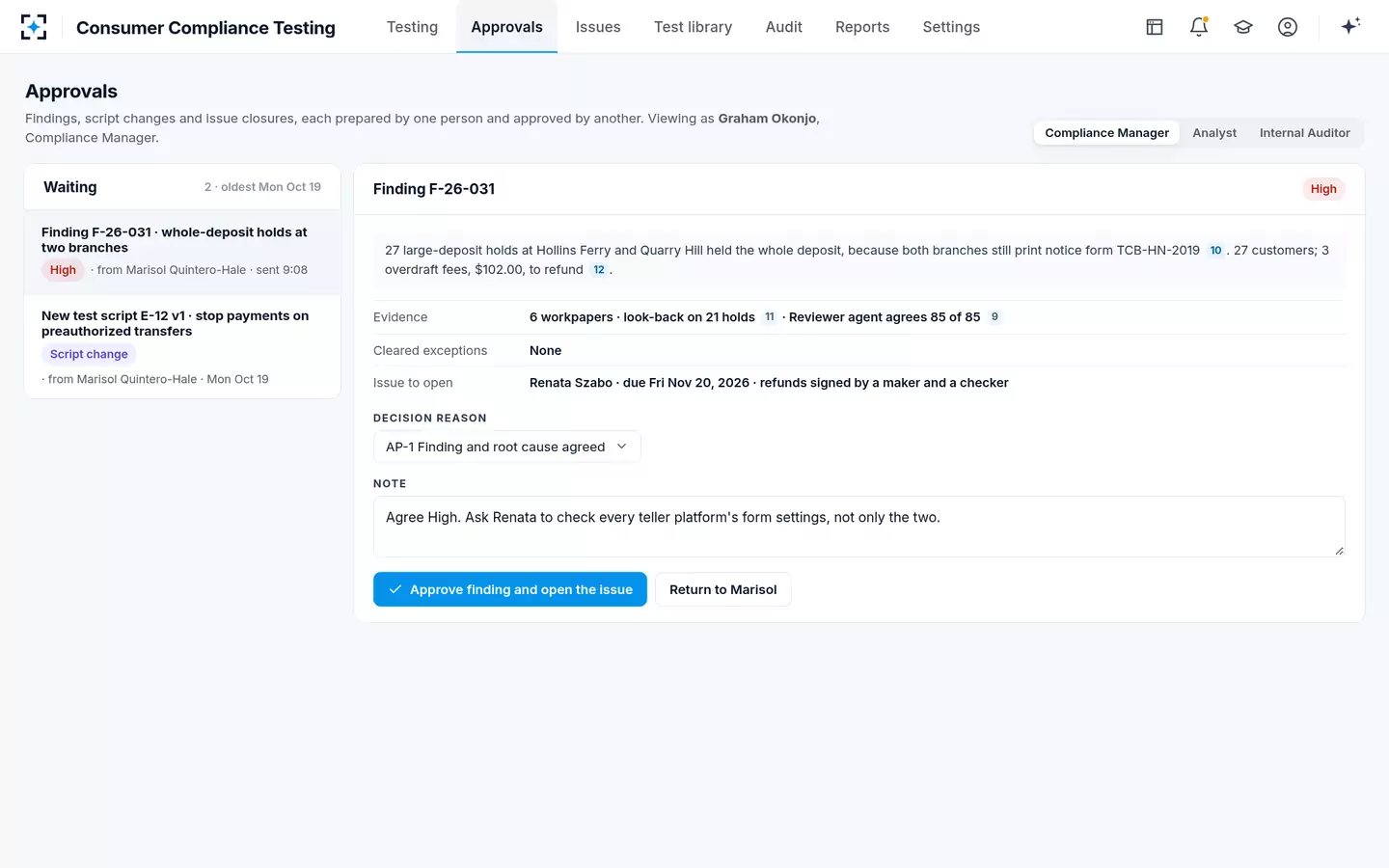The image size is (1389, 868).
Task: Select the Approvals tab
Action: (x=506, y=27)
